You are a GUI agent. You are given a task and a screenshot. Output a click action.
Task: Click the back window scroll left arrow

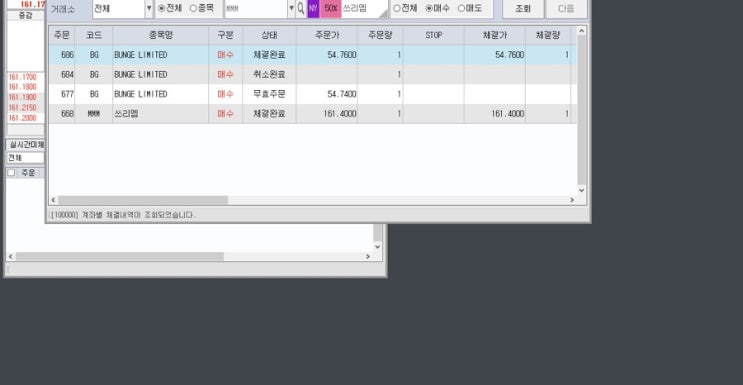click(x=10, y=257)
